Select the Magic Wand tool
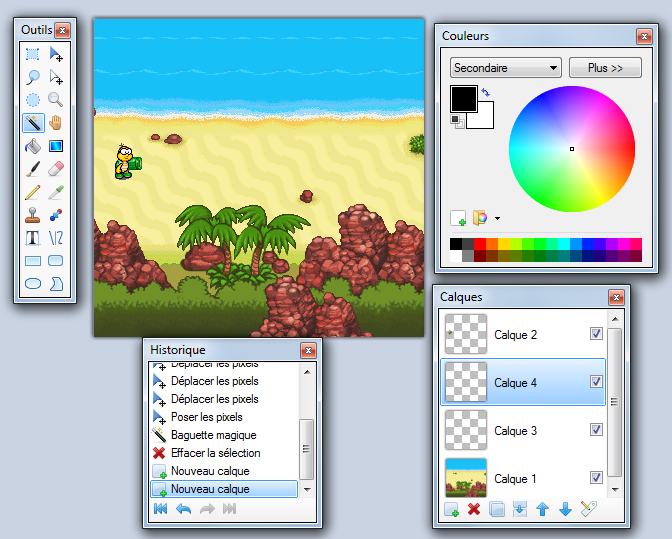The width and height of the screenshot is (672, 539). (x=33, y=123)
